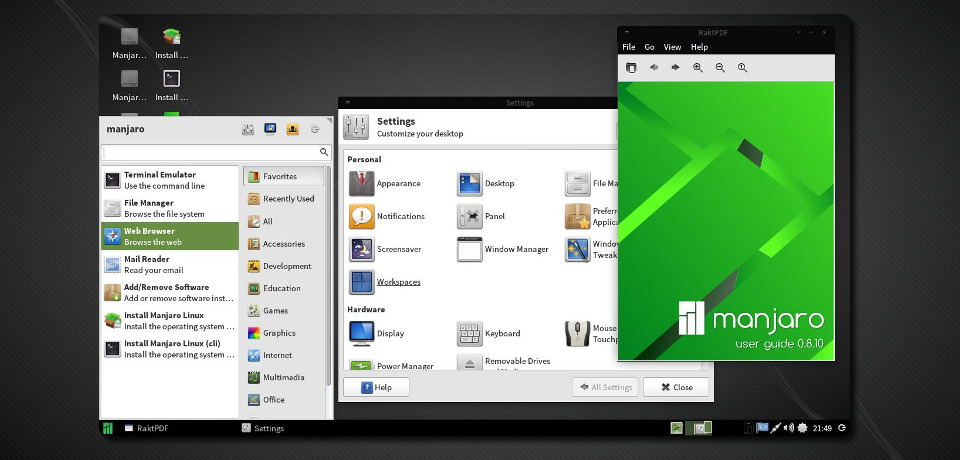Toggle the RaktPDF sidebar panel icon
The width and height of the screenshot is (960, 460).
pyautogui.click(x=631, y=67)
